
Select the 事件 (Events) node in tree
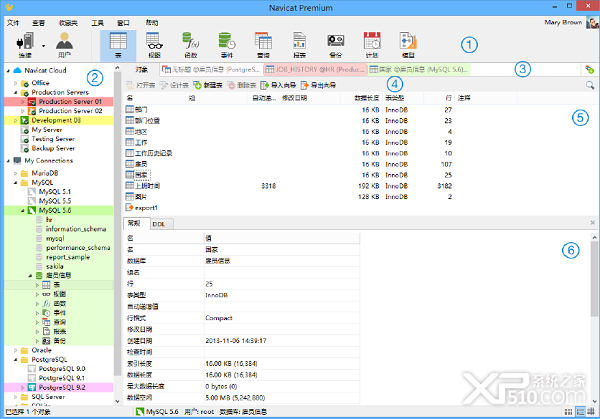coord(54,313)
